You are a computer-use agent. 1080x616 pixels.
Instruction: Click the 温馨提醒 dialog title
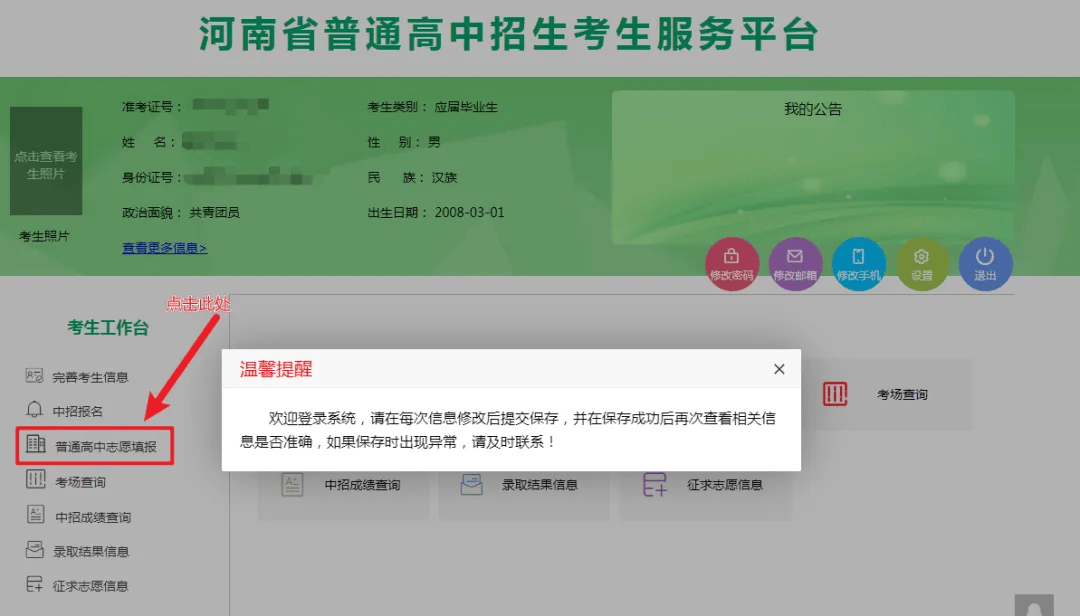point(276,369)
